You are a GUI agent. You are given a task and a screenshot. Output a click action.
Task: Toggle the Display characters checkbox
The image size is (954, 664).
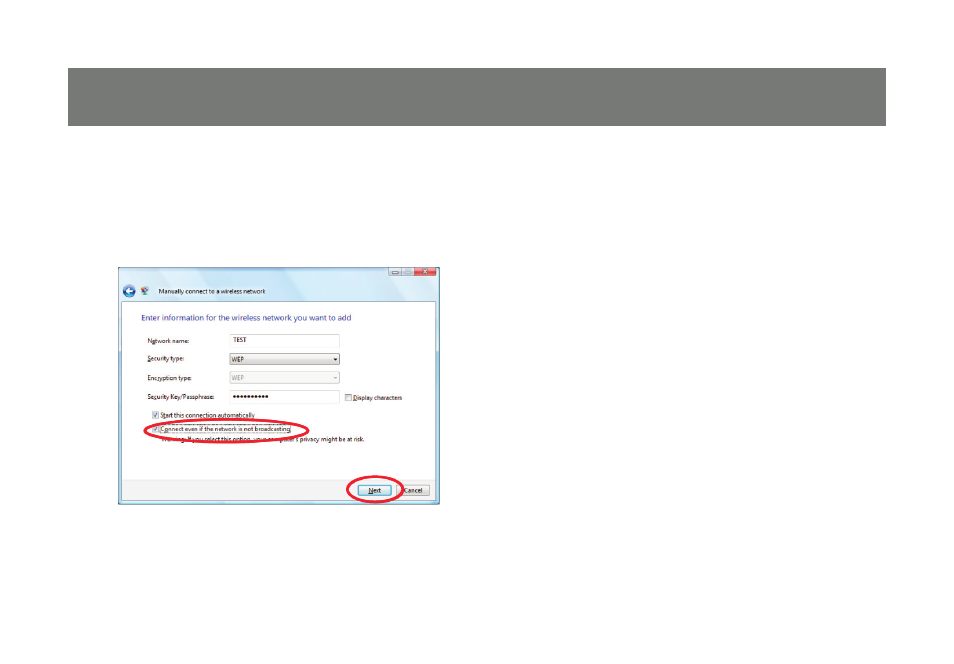348,397
